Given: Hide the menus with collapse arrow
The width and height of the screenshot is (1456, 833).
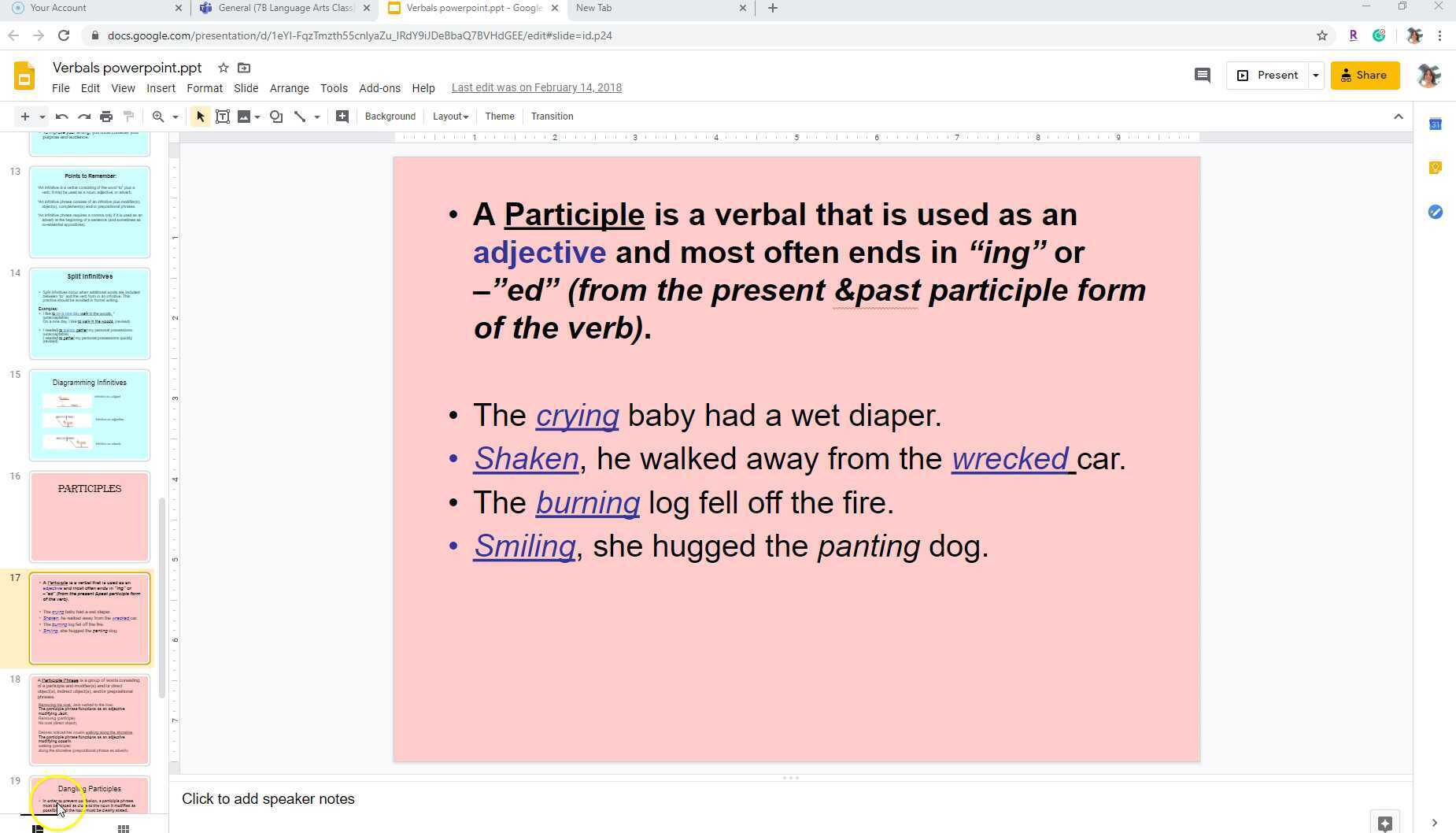Looking at the screenshot, I should point(1398,117).
